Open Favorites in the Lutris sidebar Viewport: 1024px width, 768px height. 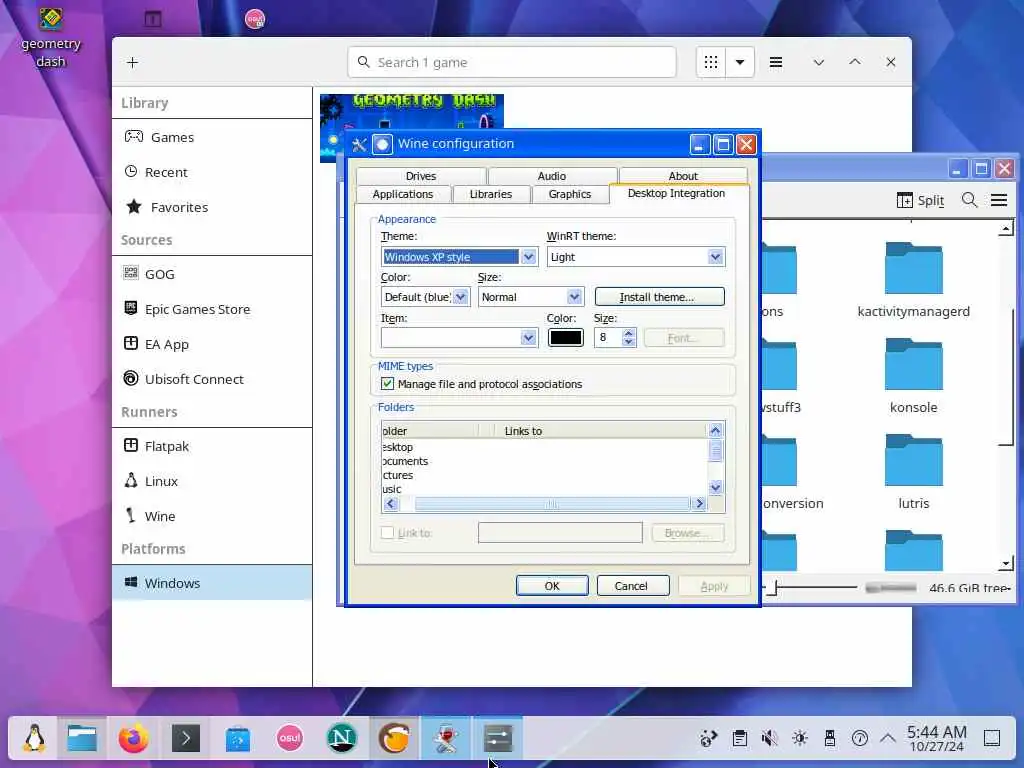point(212,207)
